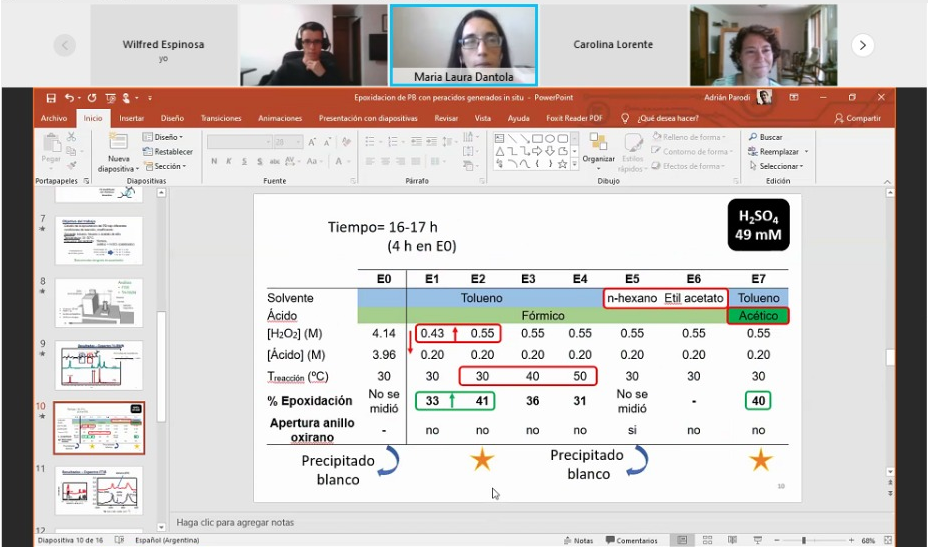This screenshot has width=928, height=547.
Task: Select slide 9 thumbnail in panel
Action: coord(105,365)
